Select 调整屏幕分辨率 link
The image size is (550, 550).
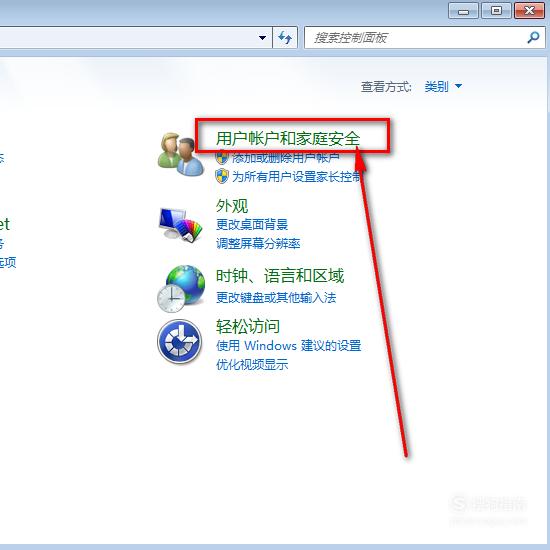point(258,243)
